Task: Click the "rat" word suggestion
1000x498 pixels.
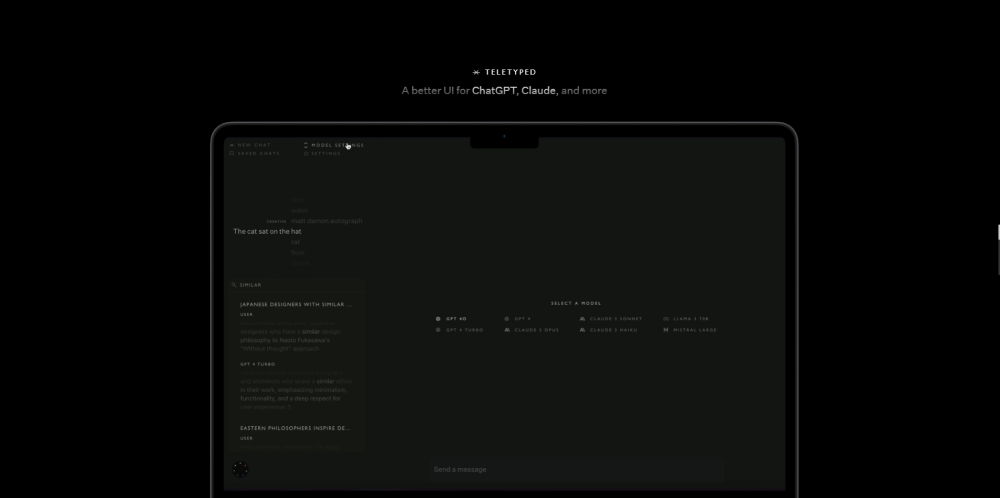Action: (296, 242)
